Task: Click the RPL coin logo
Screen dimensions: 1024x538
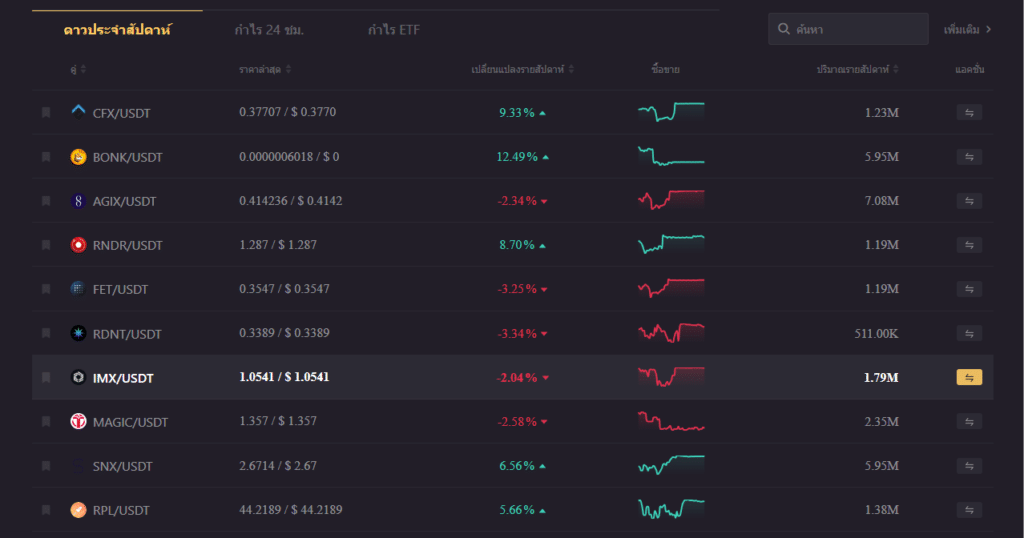Action: pyautogui.click(x=78, y=510)
